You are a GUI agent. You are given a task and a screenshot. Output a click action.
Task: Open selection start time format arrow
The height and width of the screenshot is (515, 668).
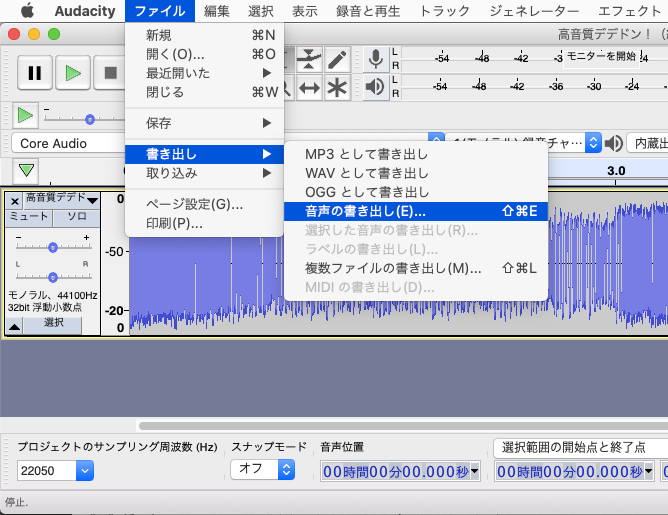648,471
